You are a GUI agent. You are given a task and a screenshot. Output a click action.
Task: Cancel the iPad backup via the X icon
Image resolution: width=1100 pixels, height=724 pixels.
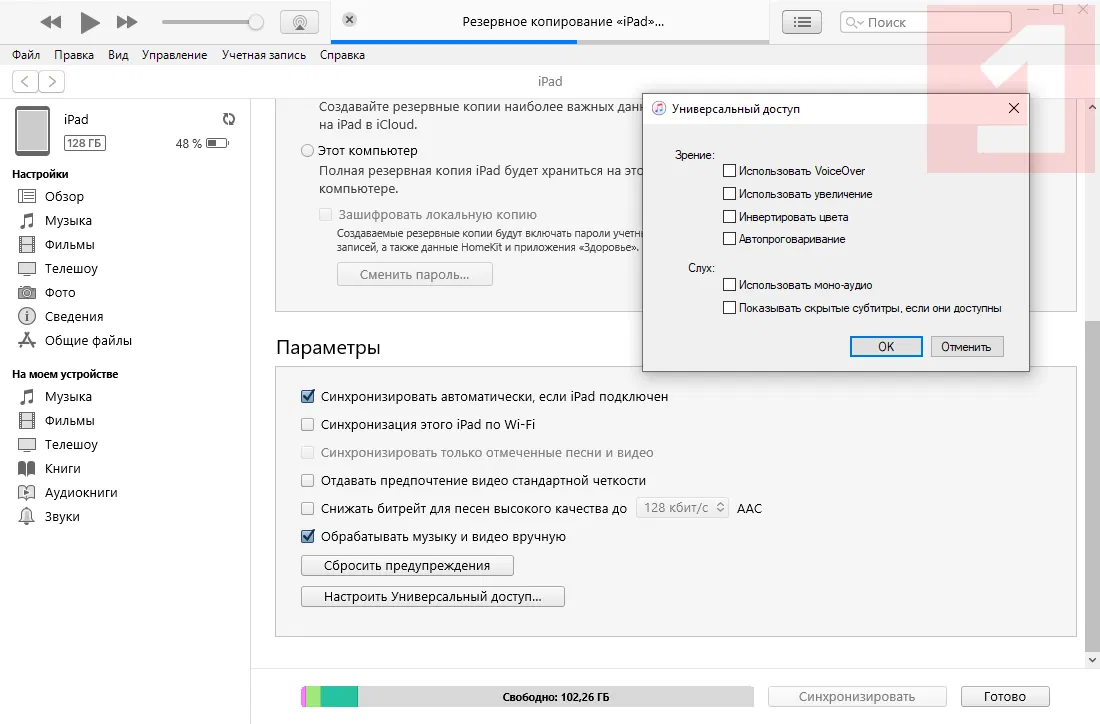pos(349,20)
